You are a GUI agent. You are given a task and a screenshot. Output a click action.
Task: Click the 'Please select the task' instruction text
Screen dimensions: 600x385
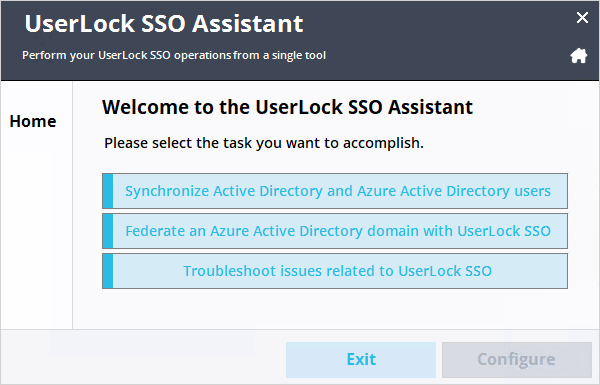pyautogui.click(x=264, y=143)
